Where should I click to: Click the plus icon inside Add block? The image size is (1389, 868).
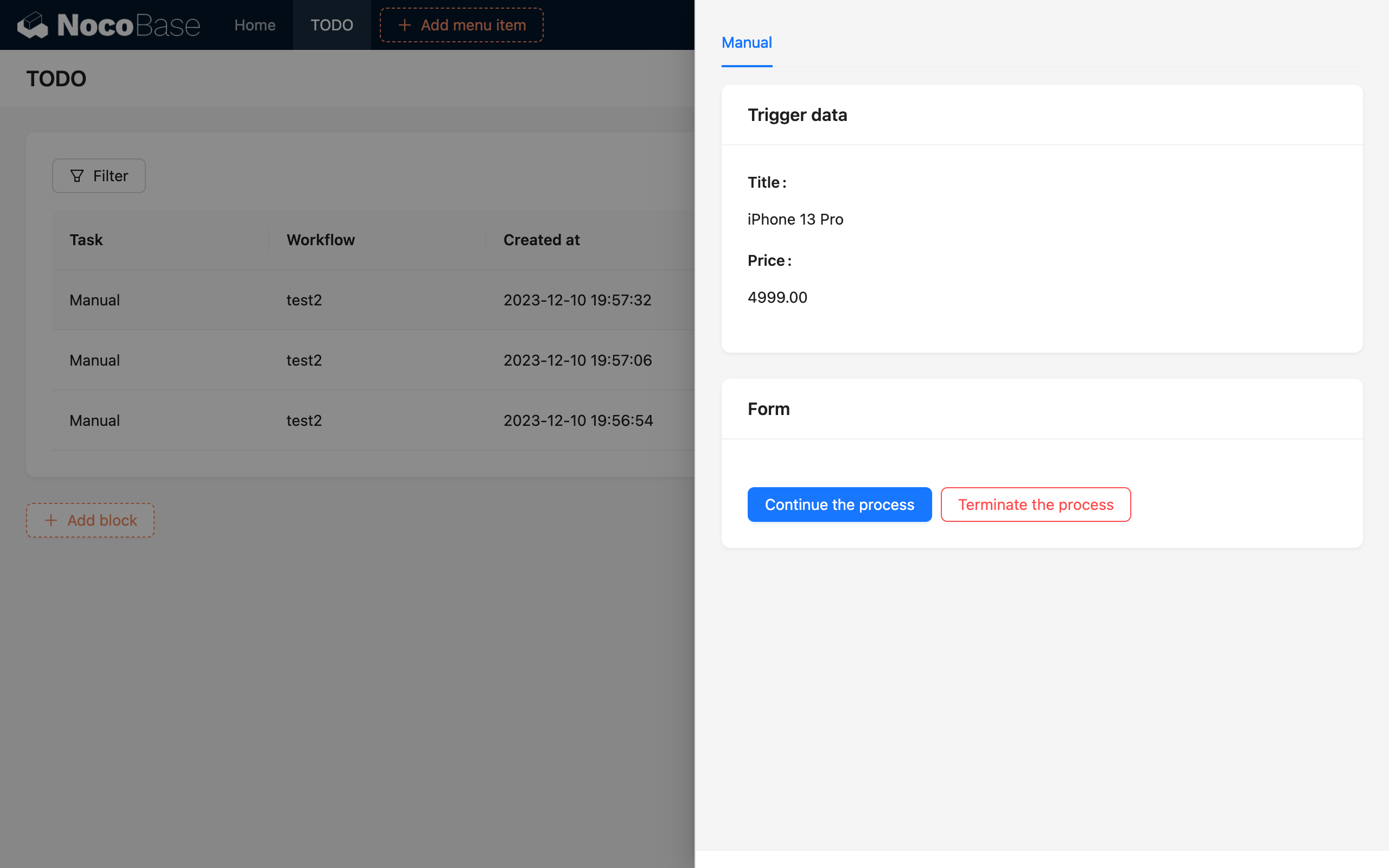point(51,520)
